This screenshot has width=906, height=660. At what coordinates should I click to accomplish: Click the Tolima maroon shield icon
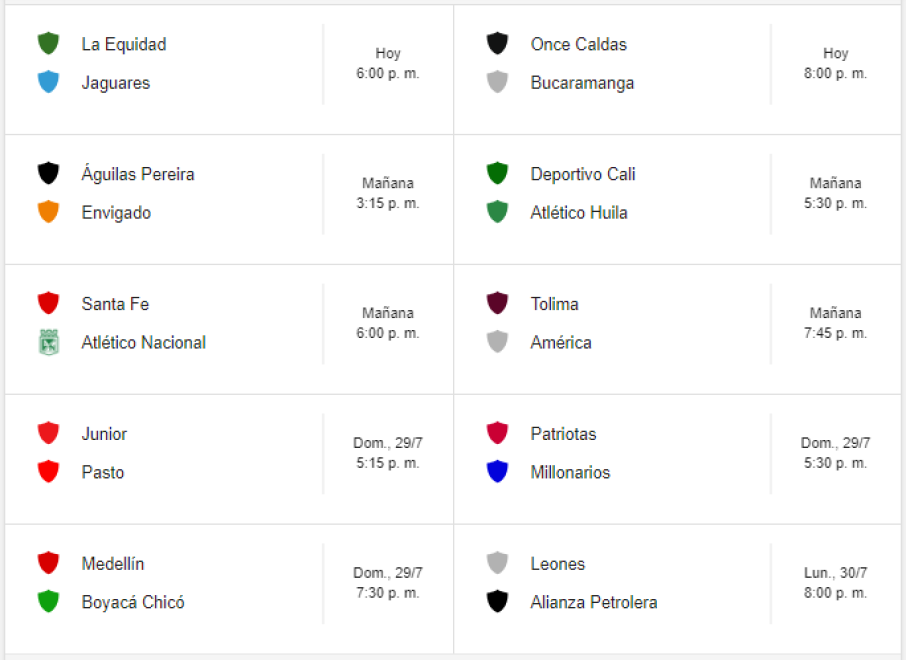[497, 303]
